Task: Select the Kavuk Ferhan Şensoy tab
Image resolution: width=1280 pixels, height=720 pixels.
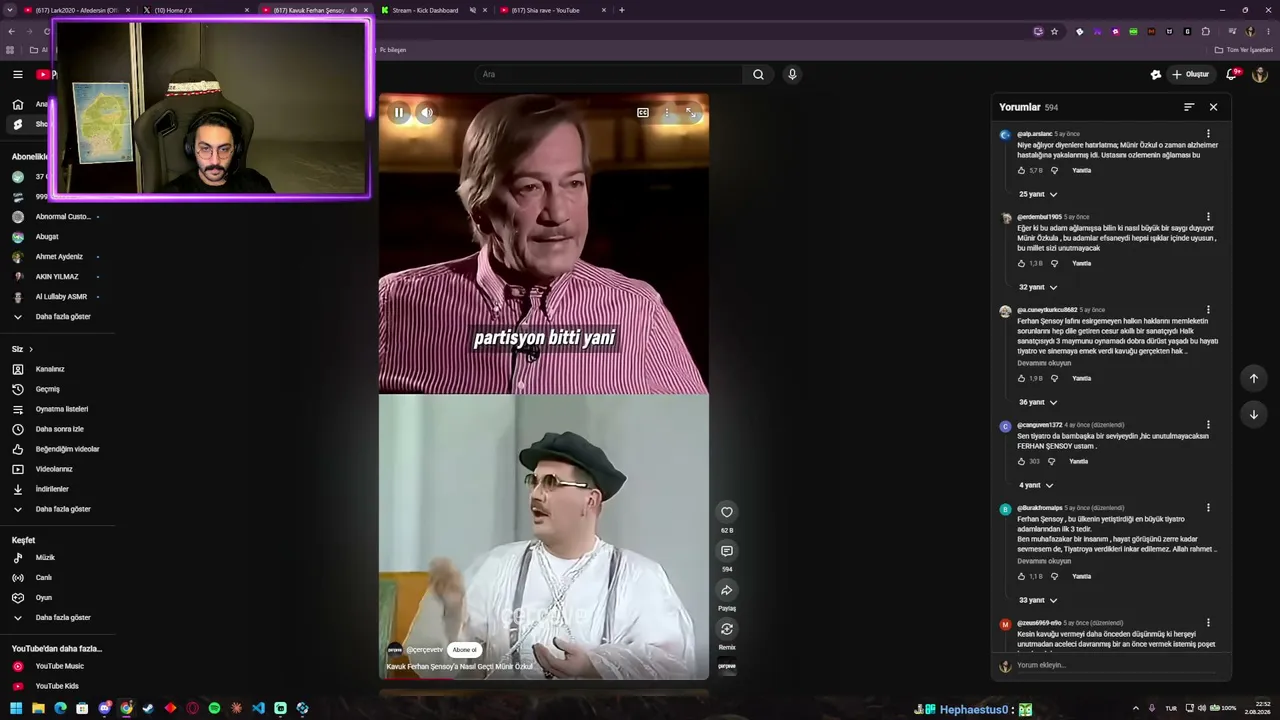Action: [314, 10]
